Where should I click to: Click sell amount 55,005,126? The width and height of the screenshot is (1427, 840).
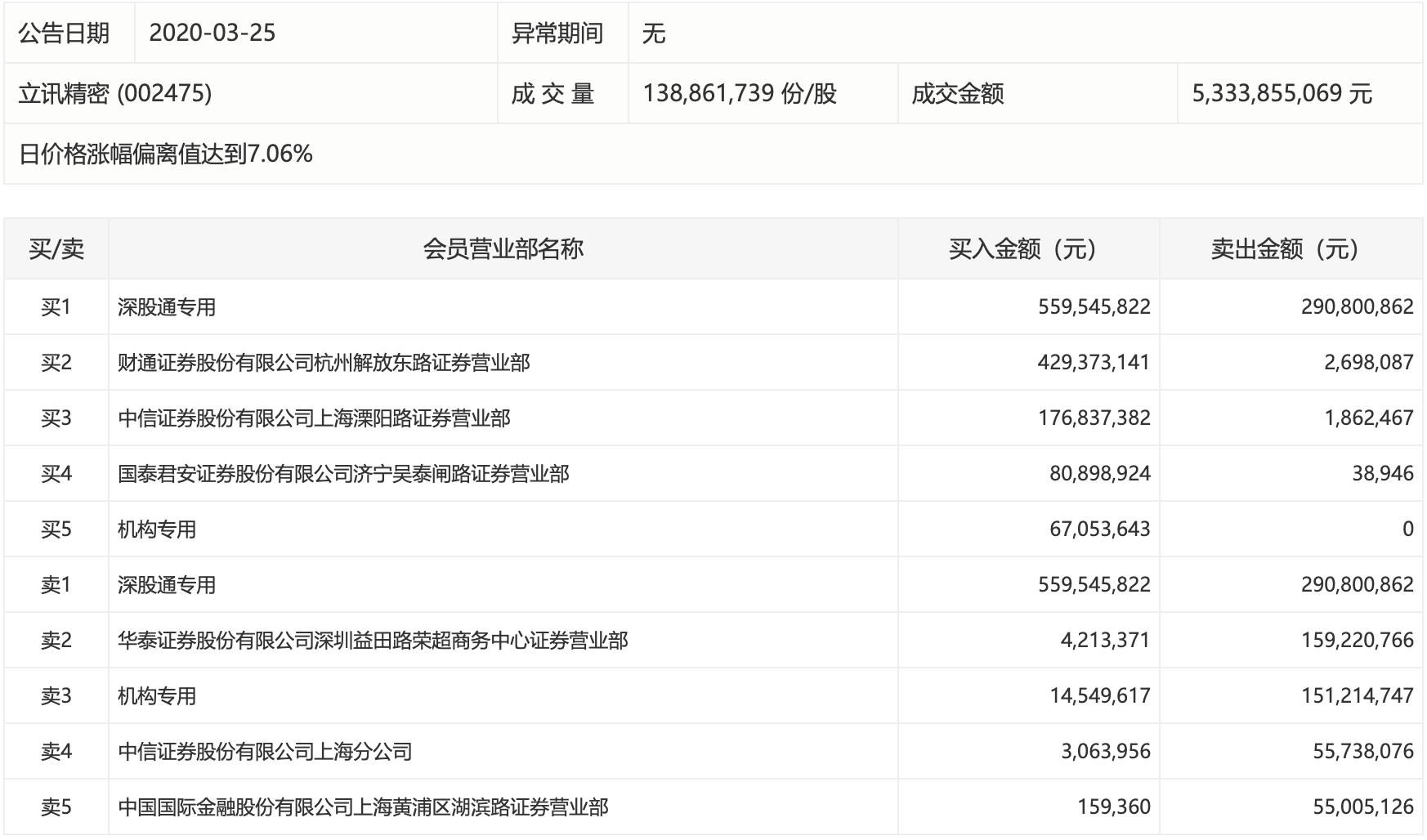pyautogui.click(x=1363, y=807)
